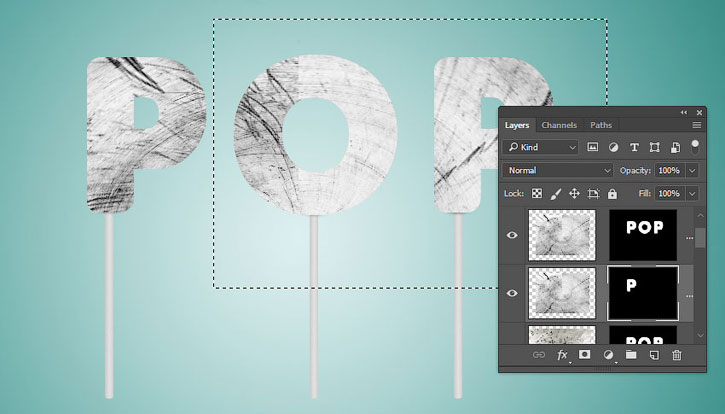
Task: Select the POP layer mask thumbnail
Action: (x=643, y=235)
